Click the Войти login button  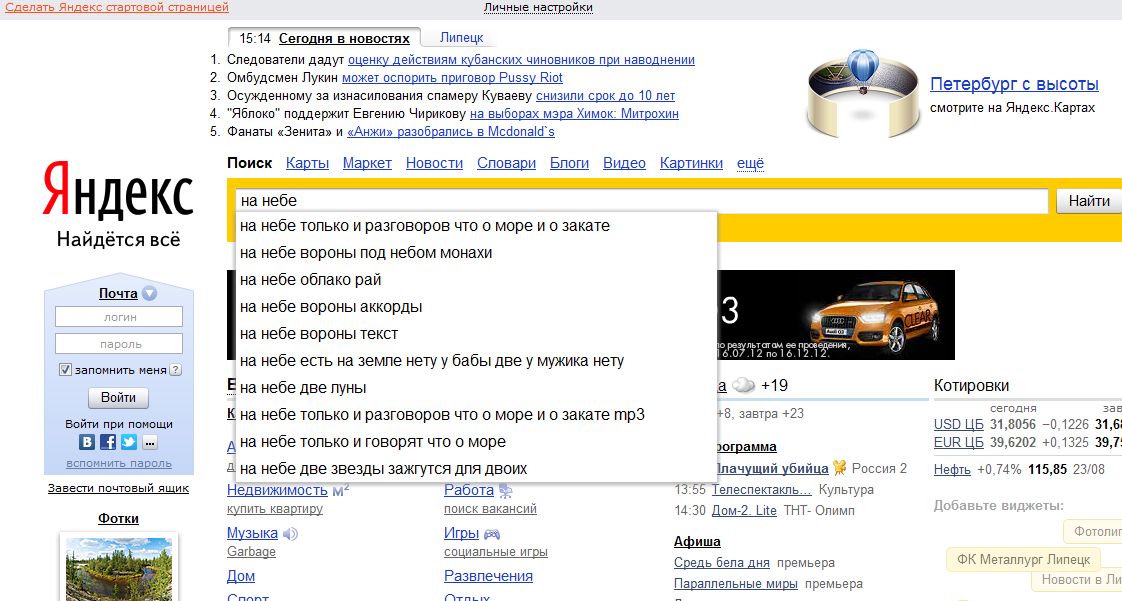pos(118,398)
